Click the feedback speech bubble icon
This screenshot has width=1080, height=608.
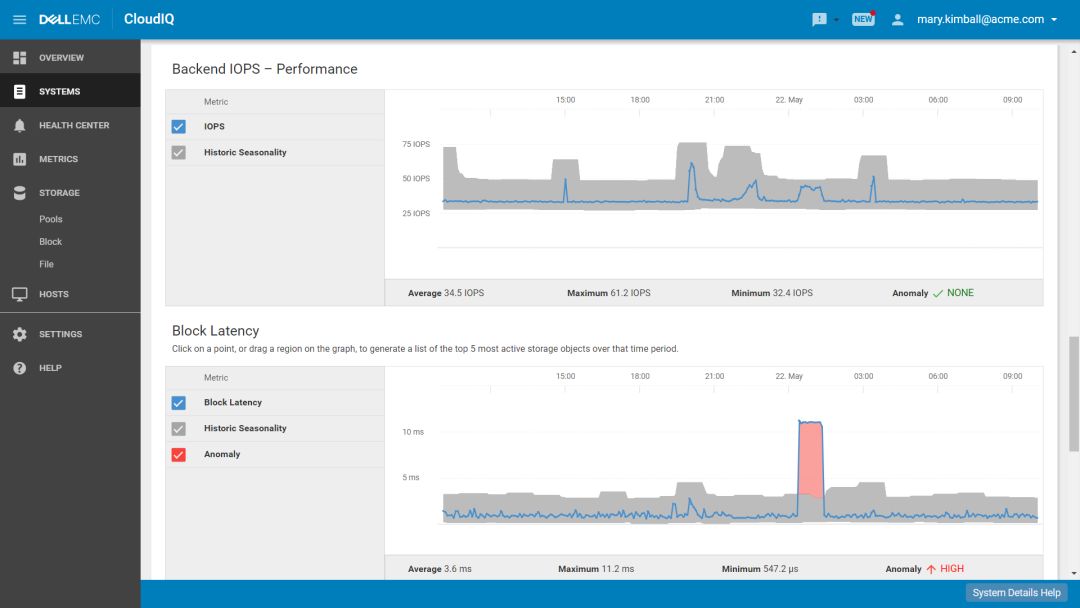click(820, 19)
